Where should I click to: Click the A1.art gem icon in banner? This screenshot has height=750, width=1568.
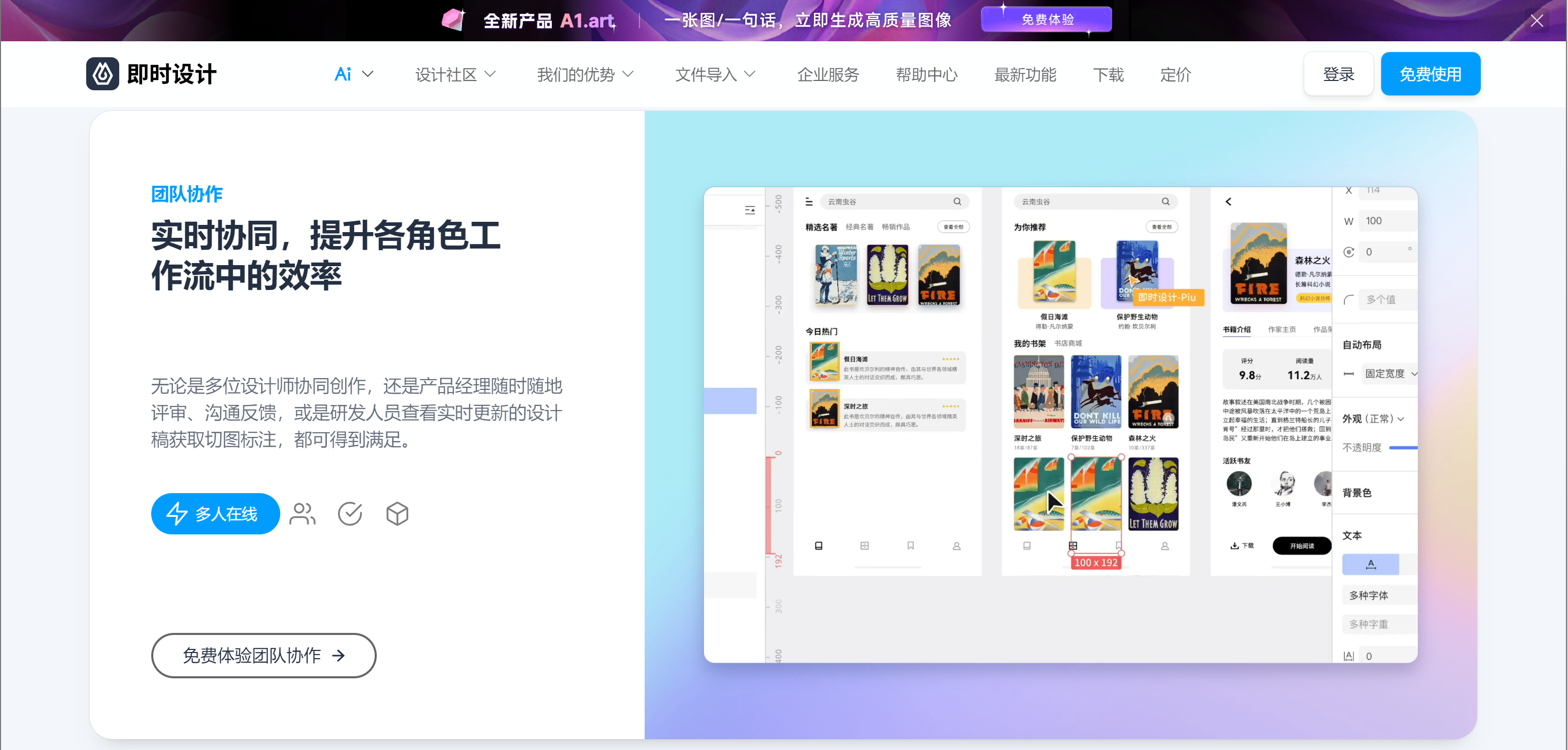[x=453, y=20]
